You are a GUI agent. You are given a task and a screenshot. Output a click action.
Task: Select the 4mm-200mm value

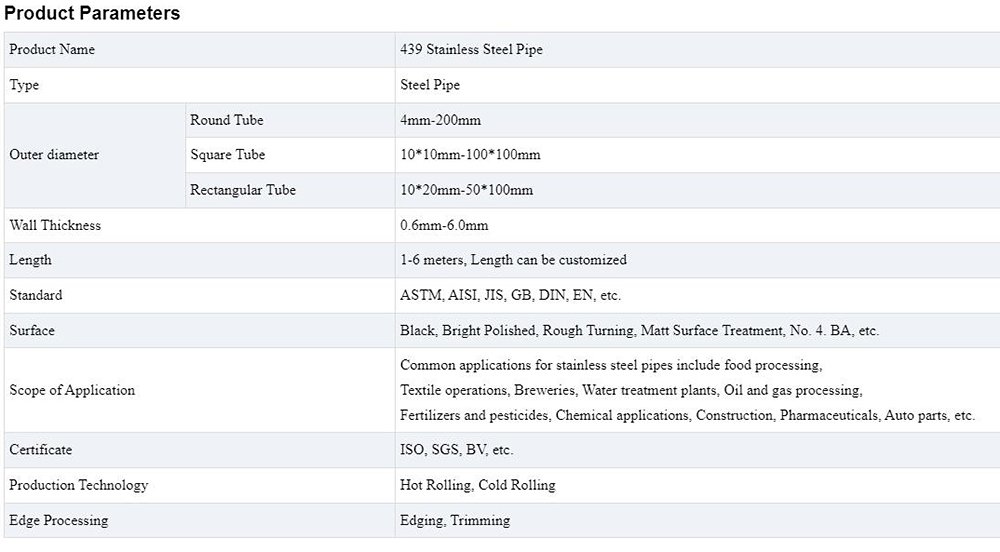[440, 120]
